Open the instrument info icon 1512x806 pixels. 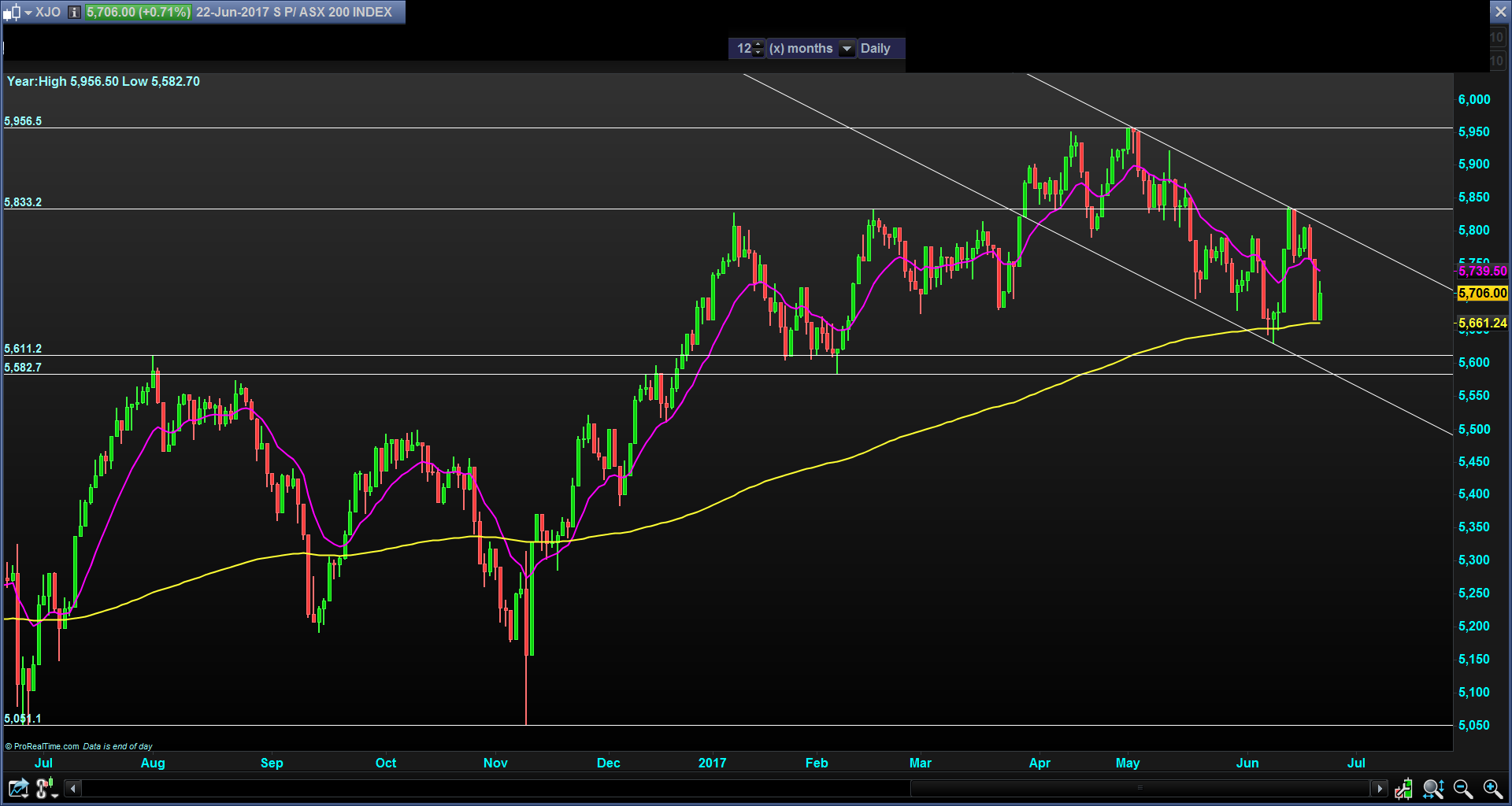[x=74, y=13]
